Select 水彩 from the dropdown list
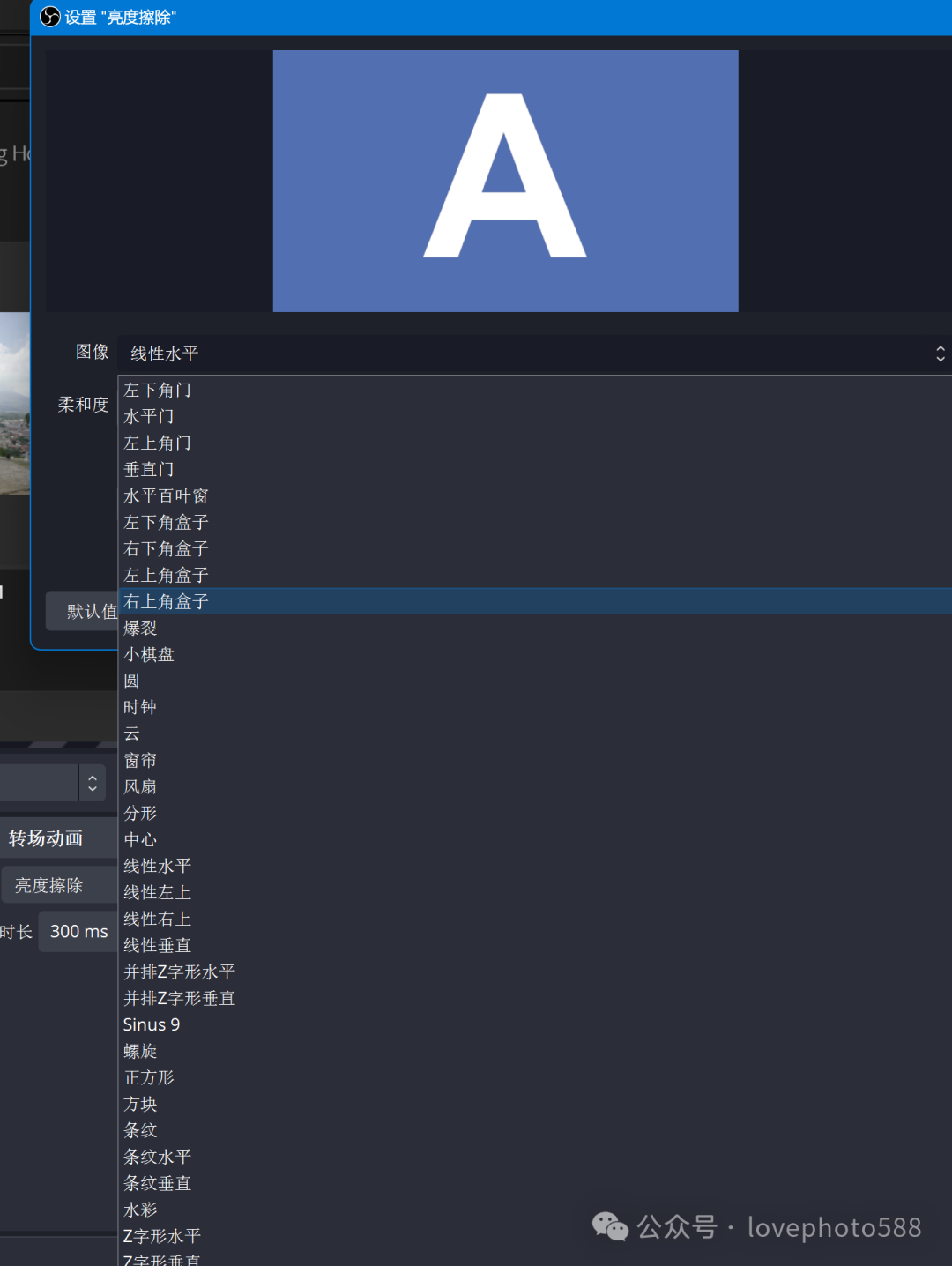The width and height of the screenshot is (952, 1266). pos(140,1210)
